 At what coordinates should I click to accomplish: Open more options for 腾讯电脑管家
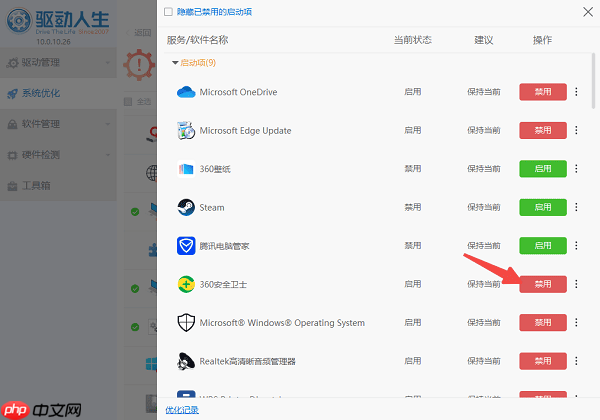[576, 246]
